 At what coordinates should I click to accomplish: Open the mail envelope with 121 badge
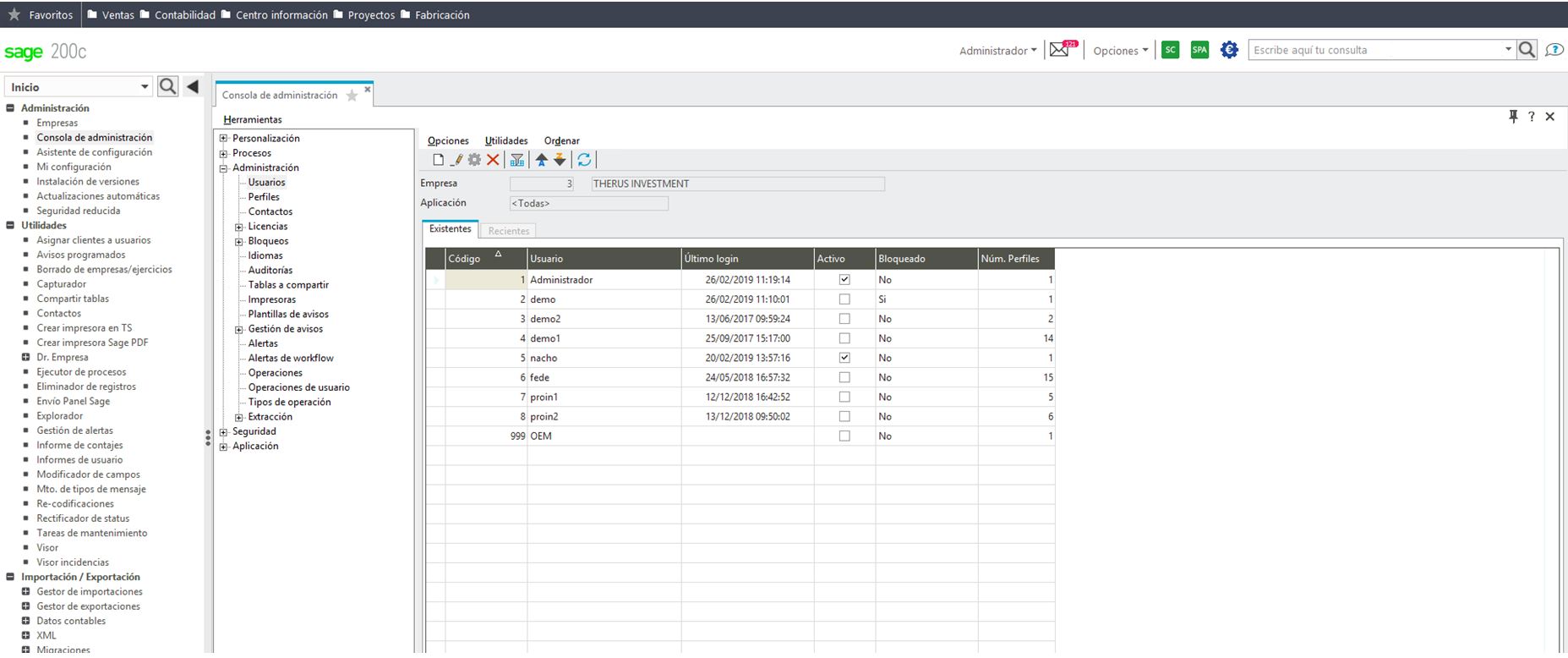tap(1063, 49)
